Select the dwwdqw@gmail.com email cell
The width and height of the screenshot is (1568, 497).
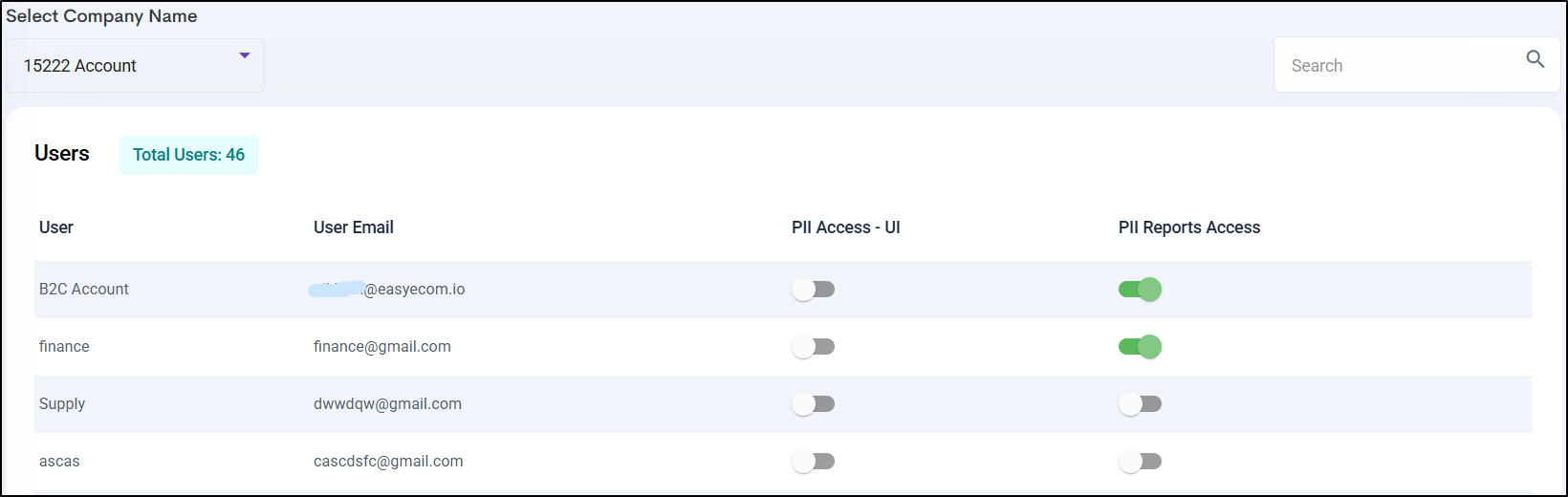[x=387, y=404]
